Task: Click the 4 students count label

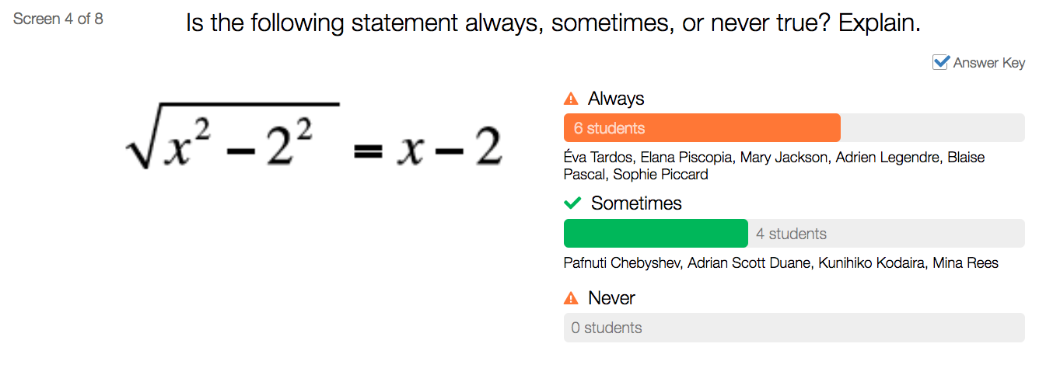Action: click(791, 234)
